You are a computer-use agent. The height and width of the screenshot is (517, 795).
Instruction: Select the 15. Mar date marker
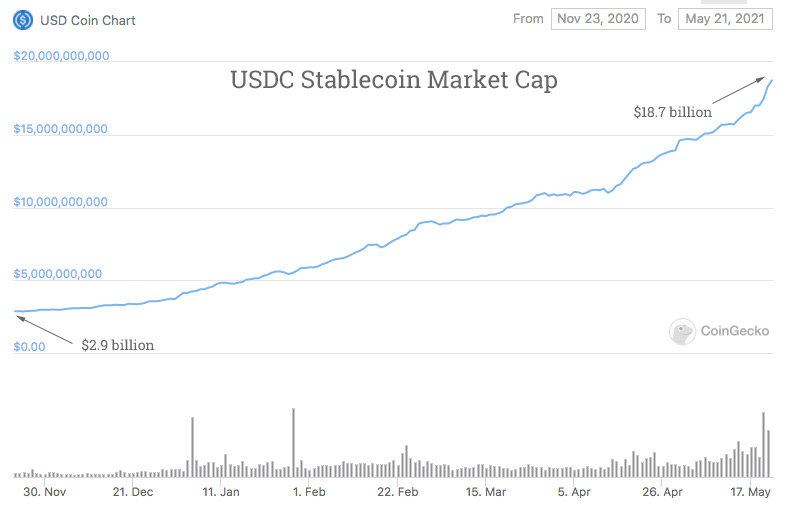pos(485,492)
